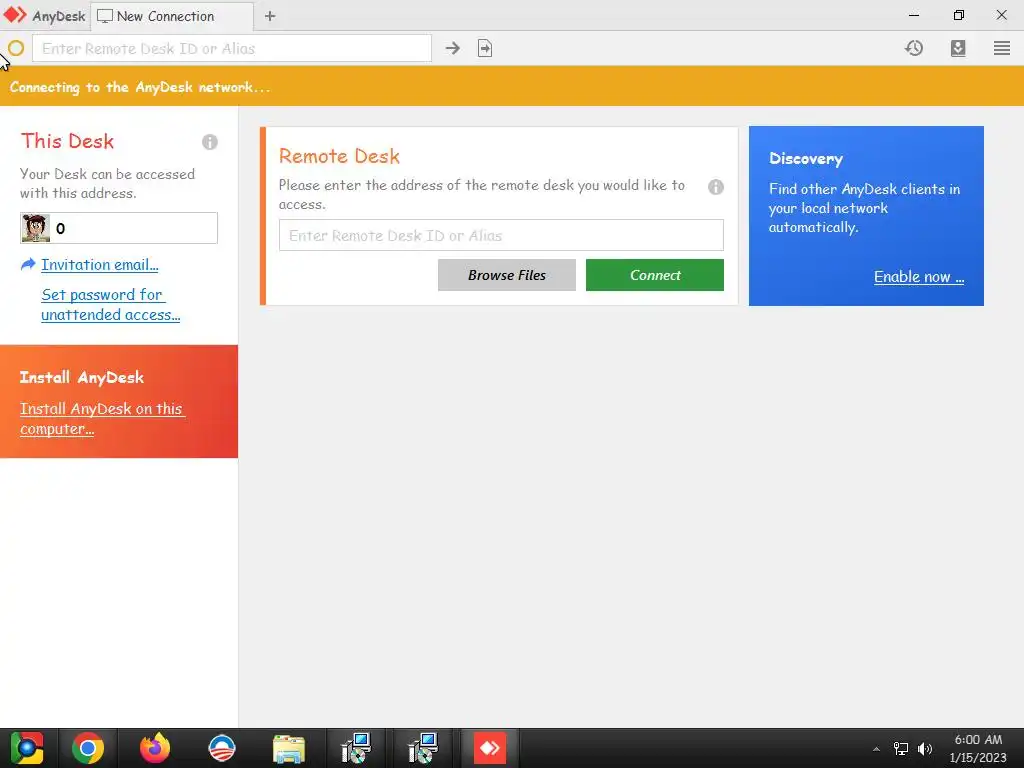This screenshot has height=768, width=1024.
Task: Select the This Desk address field showing 0
Action: click(119, 228)
